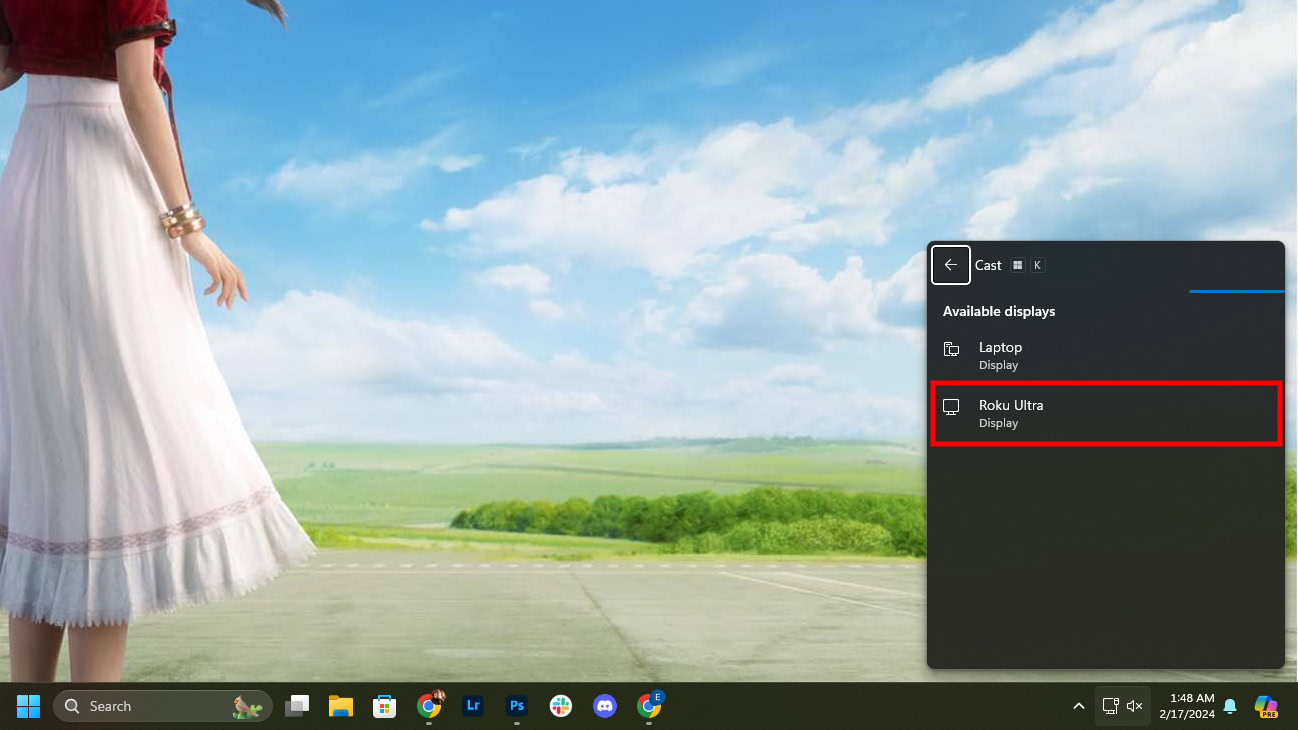The image size is (1298, 730).
Task: Show hidden system tray icons
Action: (x=1079, y=706)
